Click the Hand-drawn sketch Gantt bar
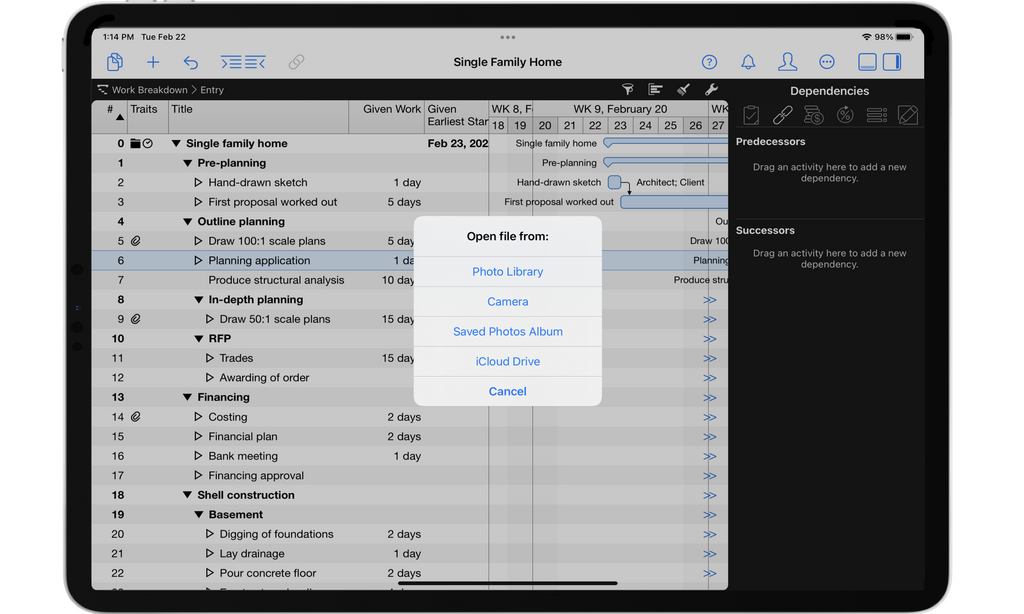The height and width of the screenshot is (614, 1024). (614, 182)
